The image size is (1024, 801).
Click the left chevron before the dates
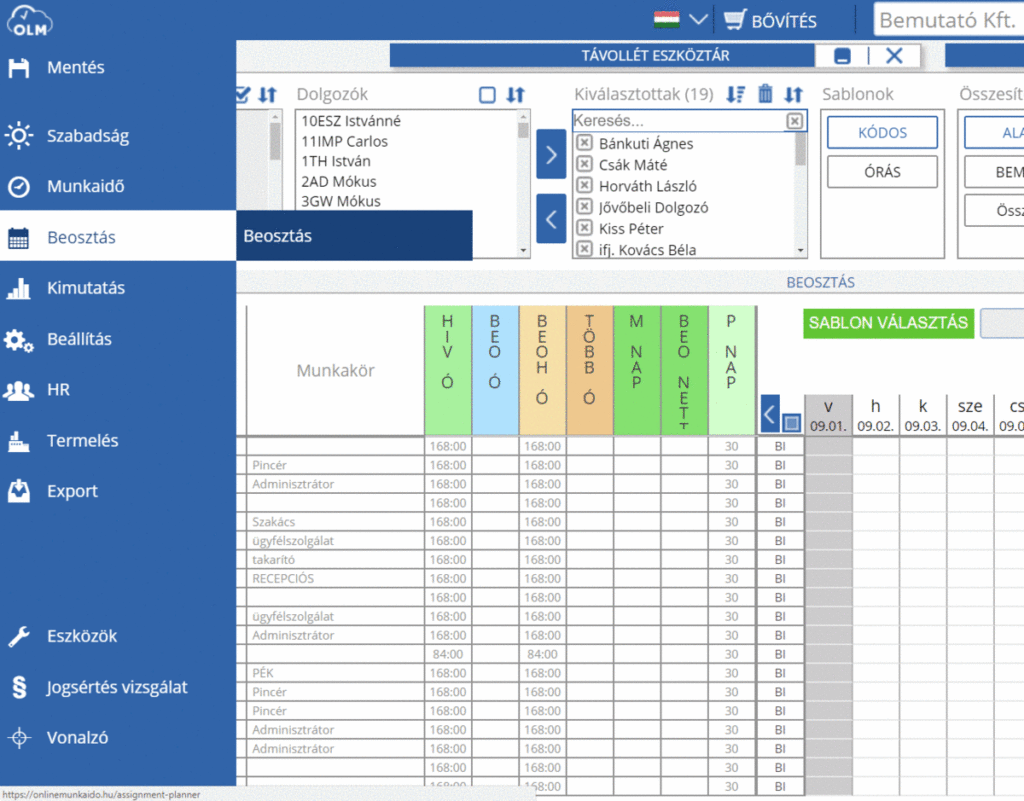pos(769,414)
